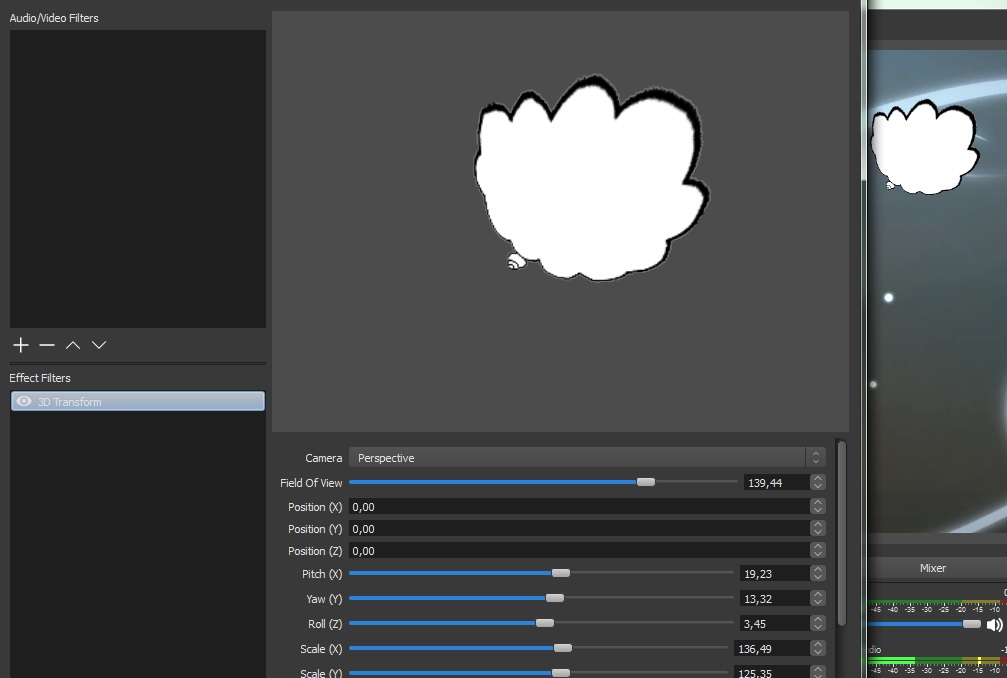Click the plus icon to add filter
Viewport: 1007px width, 678px height.
(x=21, y=345)
